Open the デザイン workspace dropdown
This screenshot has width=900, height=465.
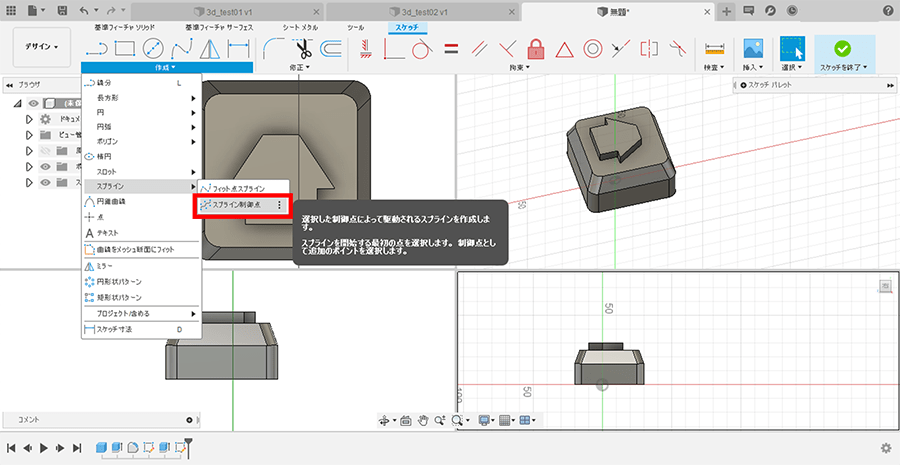coord(41,47)
